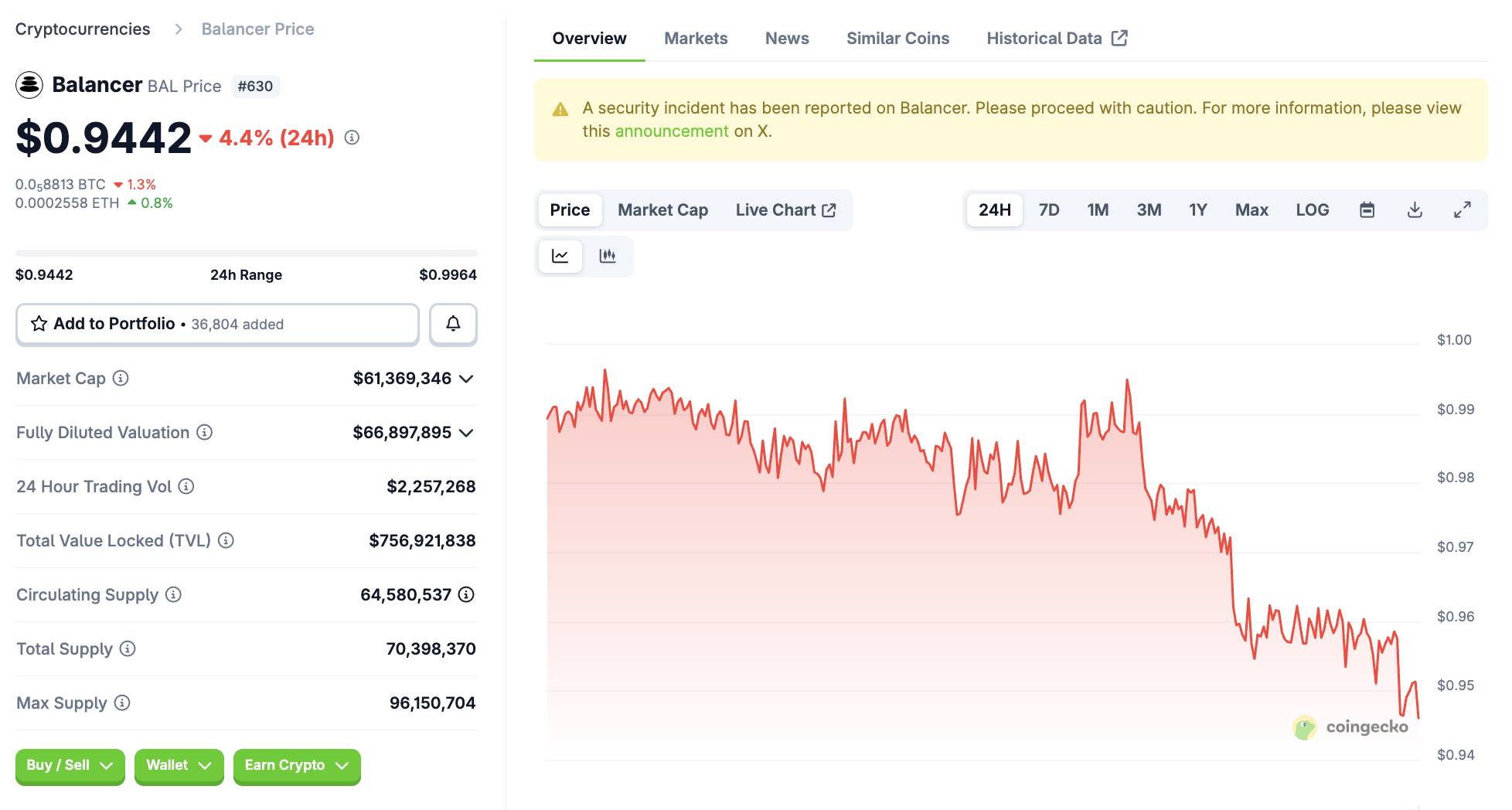The width and height of the screenshot is (1512, 810).
Task: Switch to the Markets tab
Action: pyautogui.click(x=696, y=39)
